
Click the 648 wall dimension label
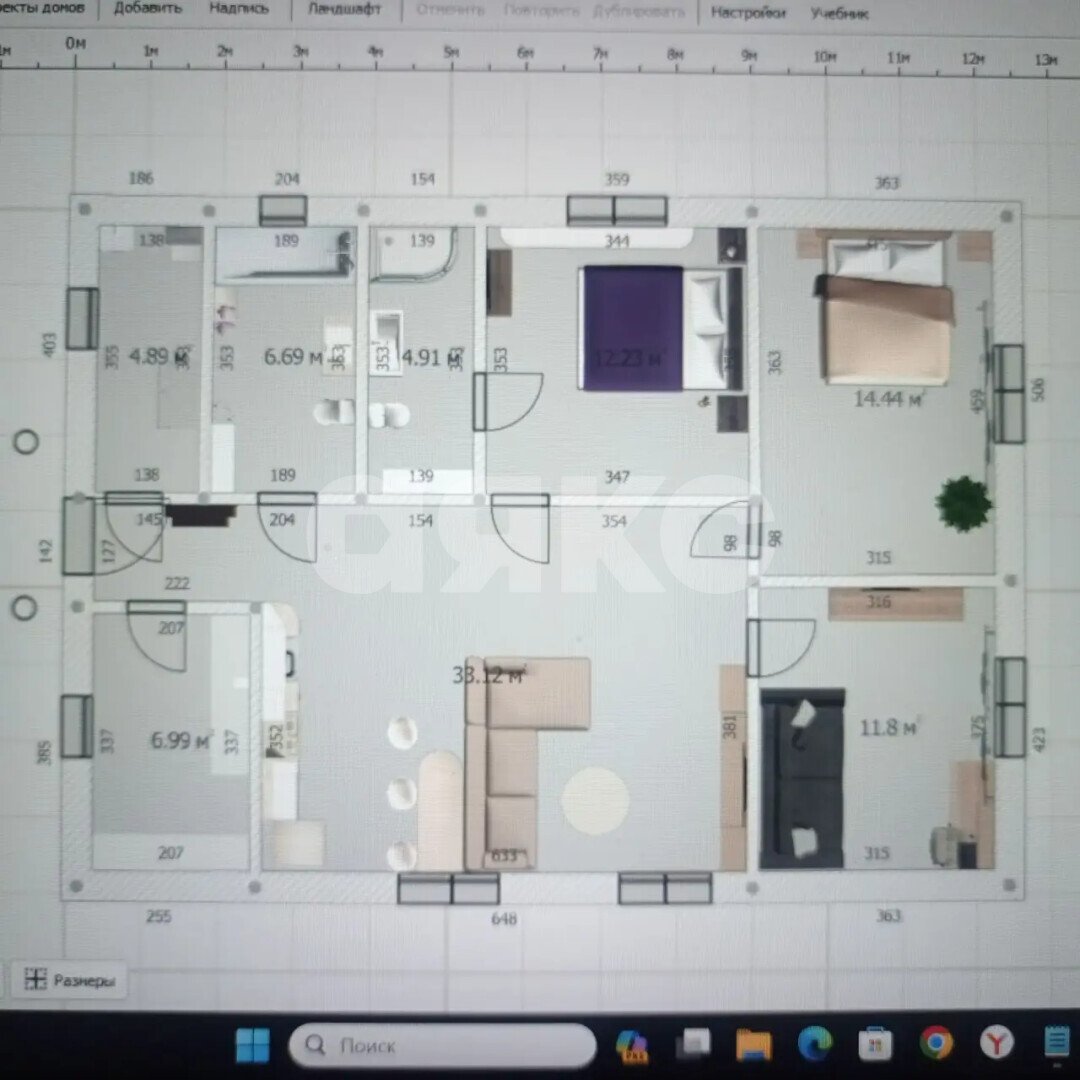(x=503, y=918)
